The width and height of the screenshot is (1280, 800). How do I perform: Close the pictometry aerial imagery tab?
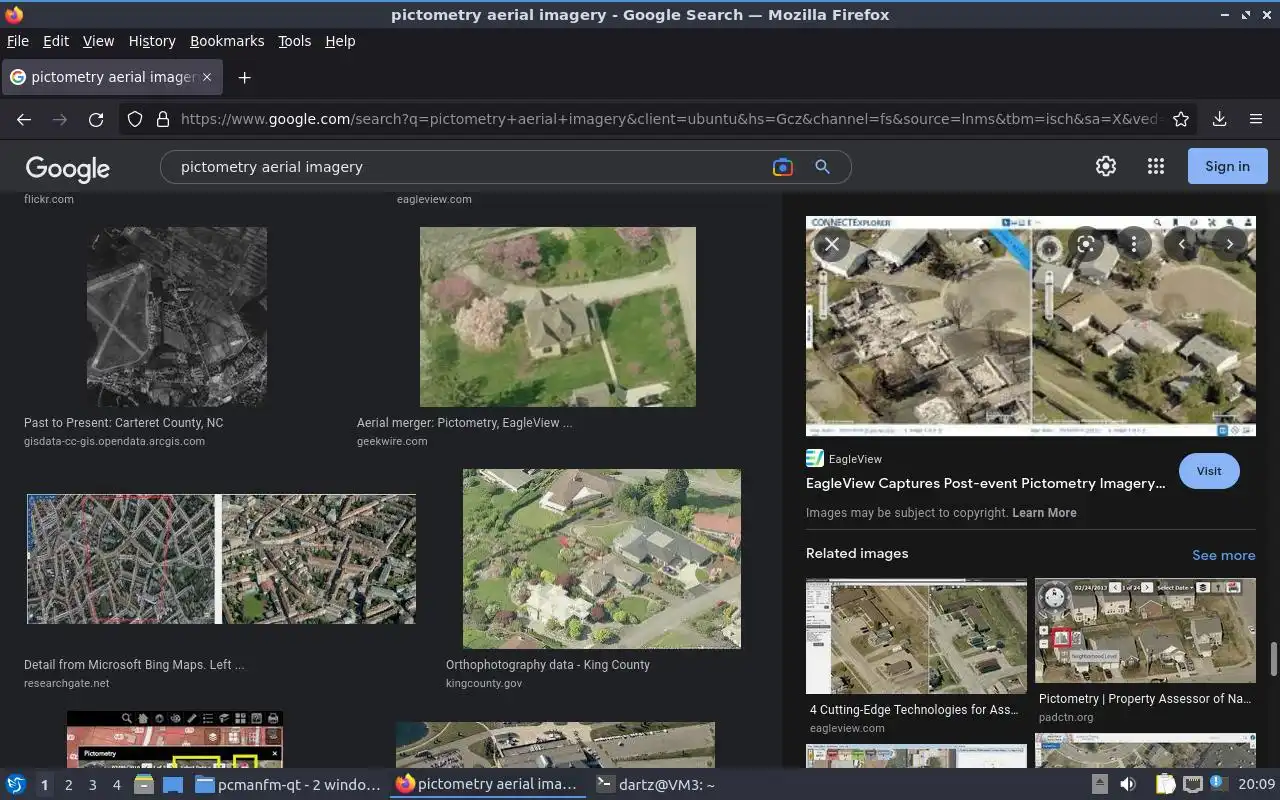click(207, 77)
